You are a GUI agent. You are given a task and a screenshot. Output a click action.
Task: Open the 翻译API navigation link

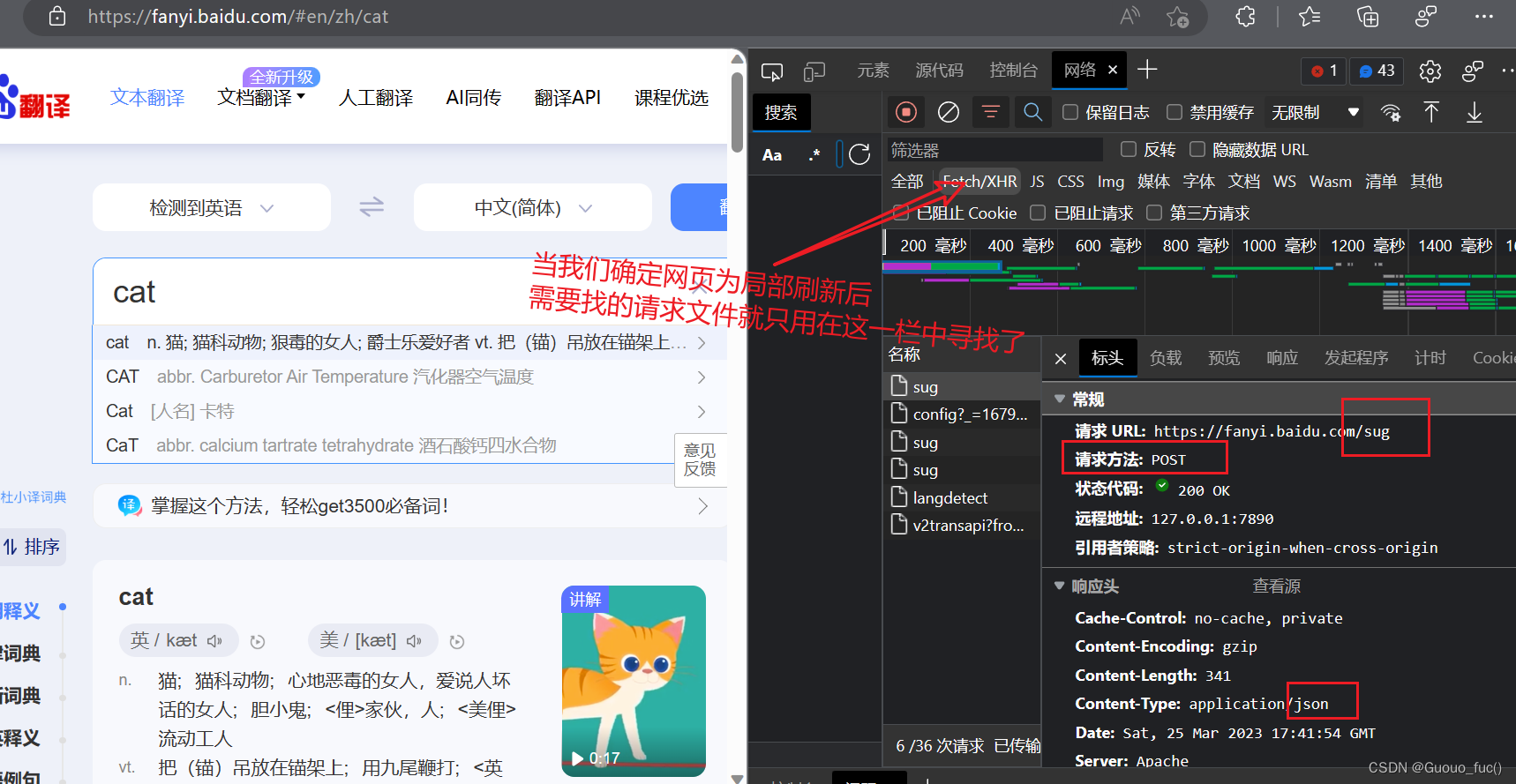[567, 98]
